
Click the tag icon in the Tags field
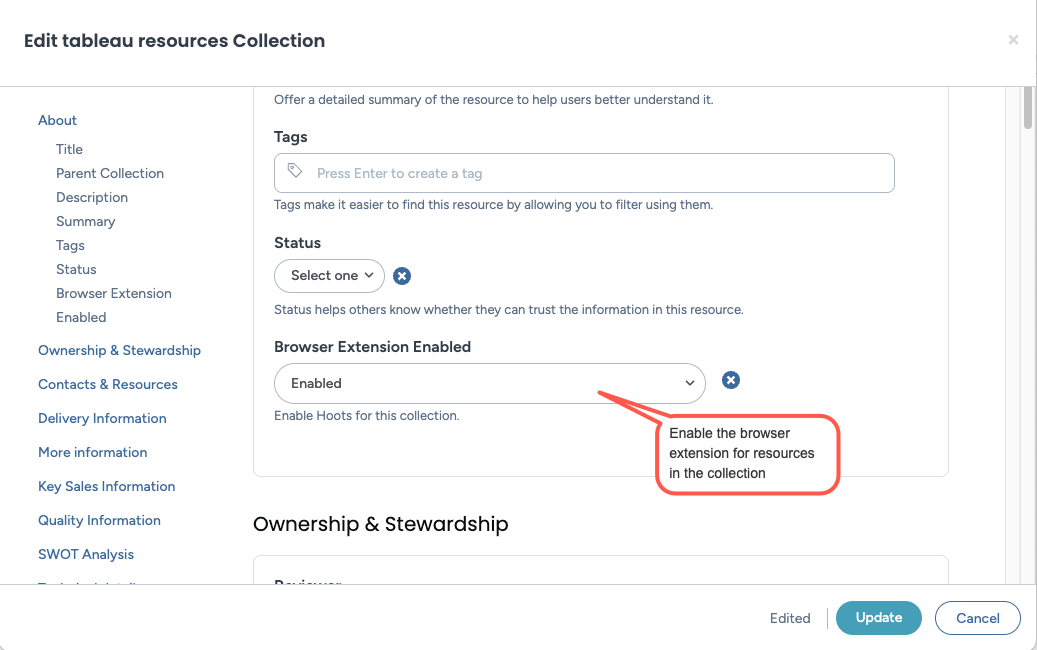point(295,172)
